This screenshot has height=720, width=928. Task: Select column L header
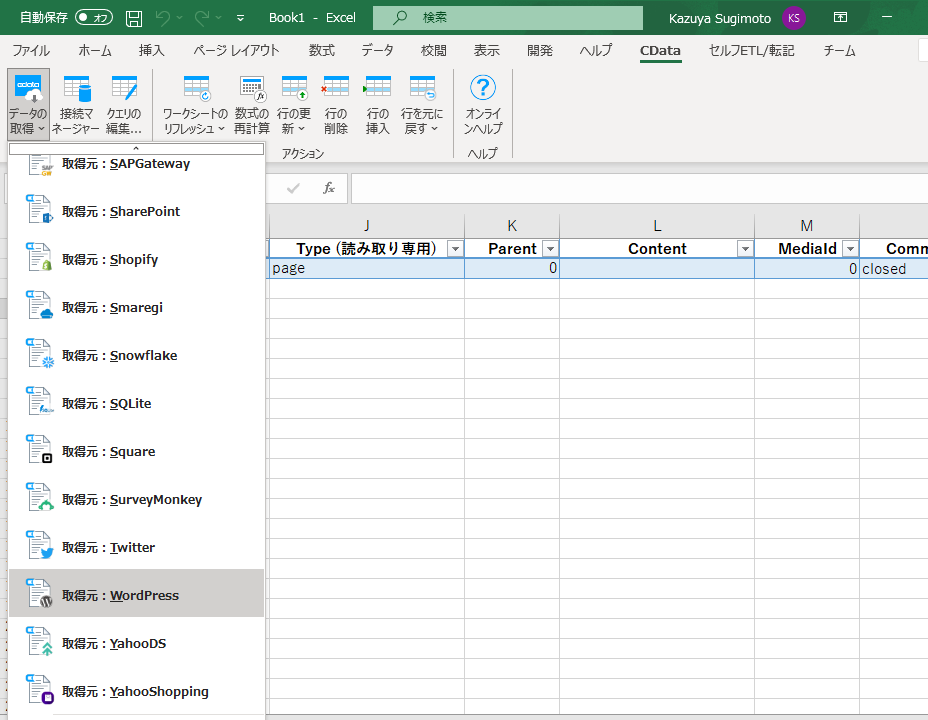[657, 226]
